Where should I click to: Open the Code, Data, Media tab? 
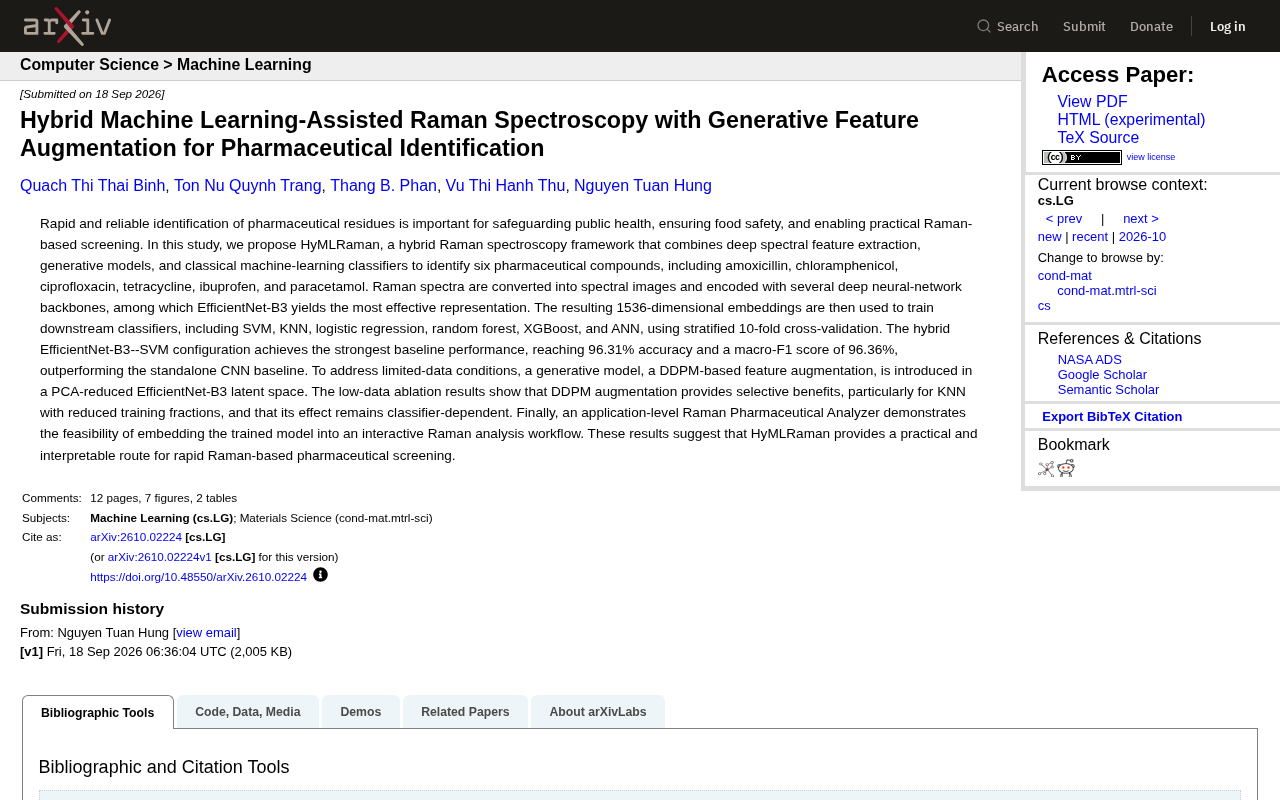pyautogui.click(x=248, y=712)
